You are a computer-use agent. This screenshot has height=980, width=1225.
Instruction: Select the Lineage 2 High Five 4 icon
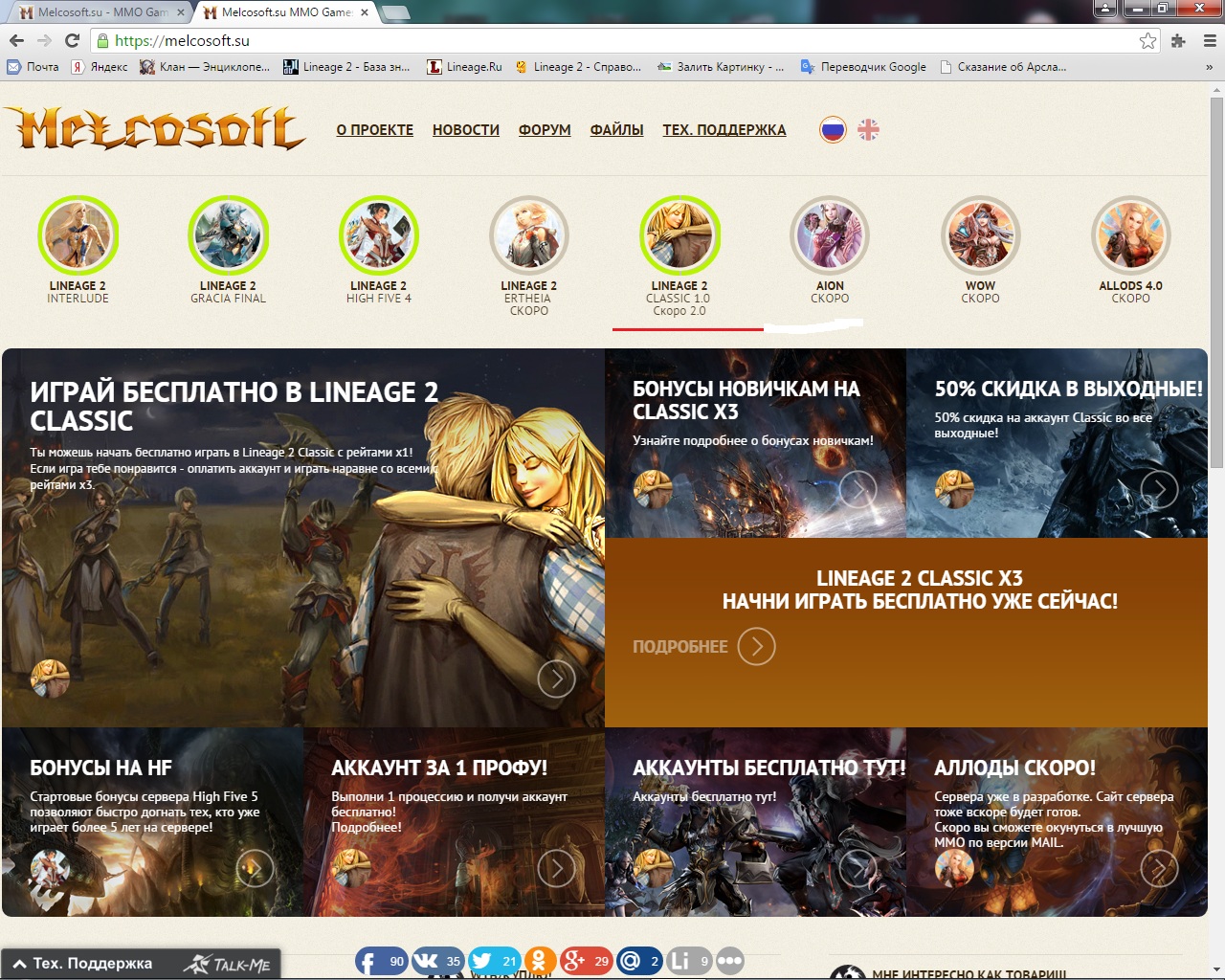[x=379, y=235]
